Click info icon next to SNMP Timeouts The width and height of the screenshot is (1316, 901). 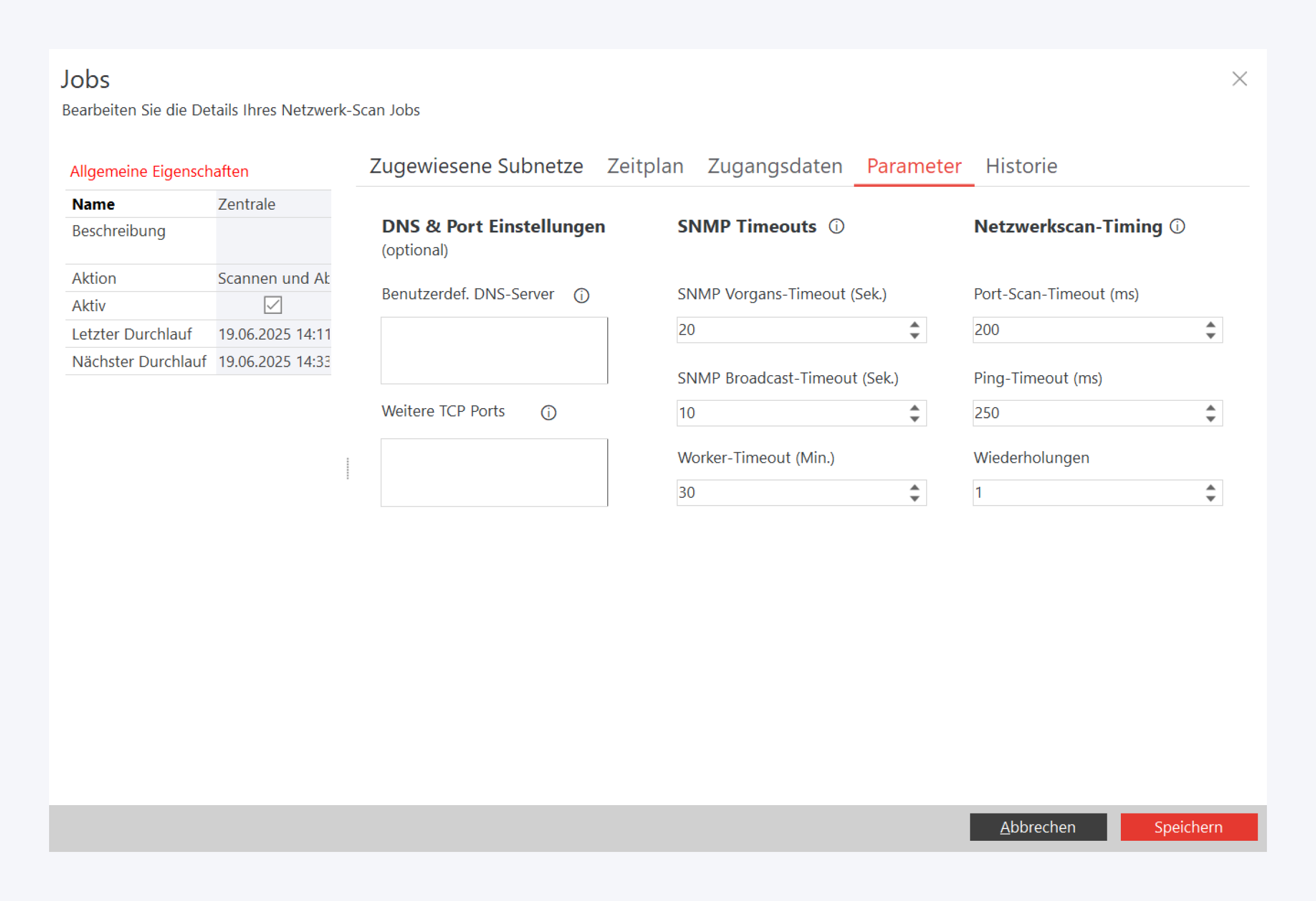(836, 226)
